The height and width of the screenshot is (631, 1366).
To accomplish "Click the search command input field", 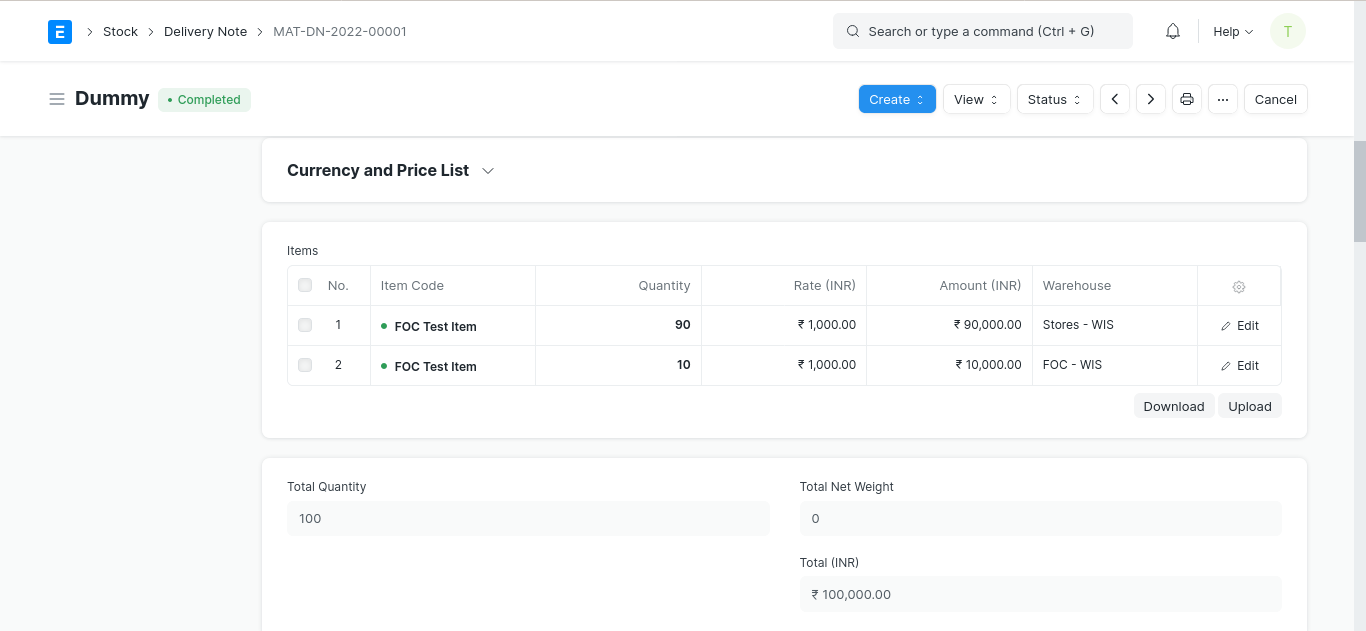I will tap(983, 32).
